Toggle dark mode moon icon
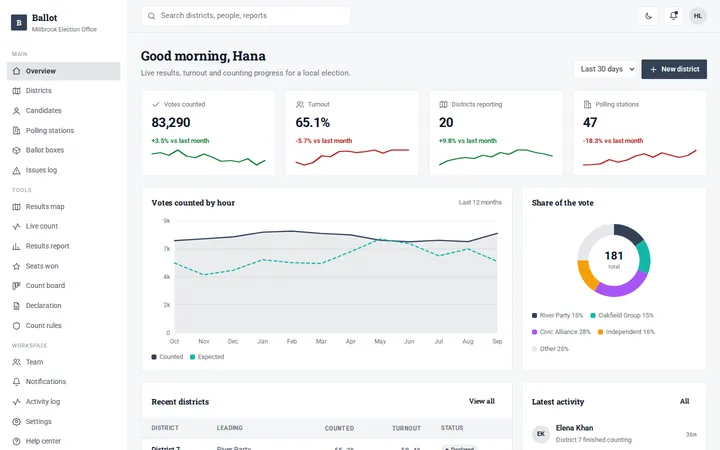The image size is (720, 450). 648,16
